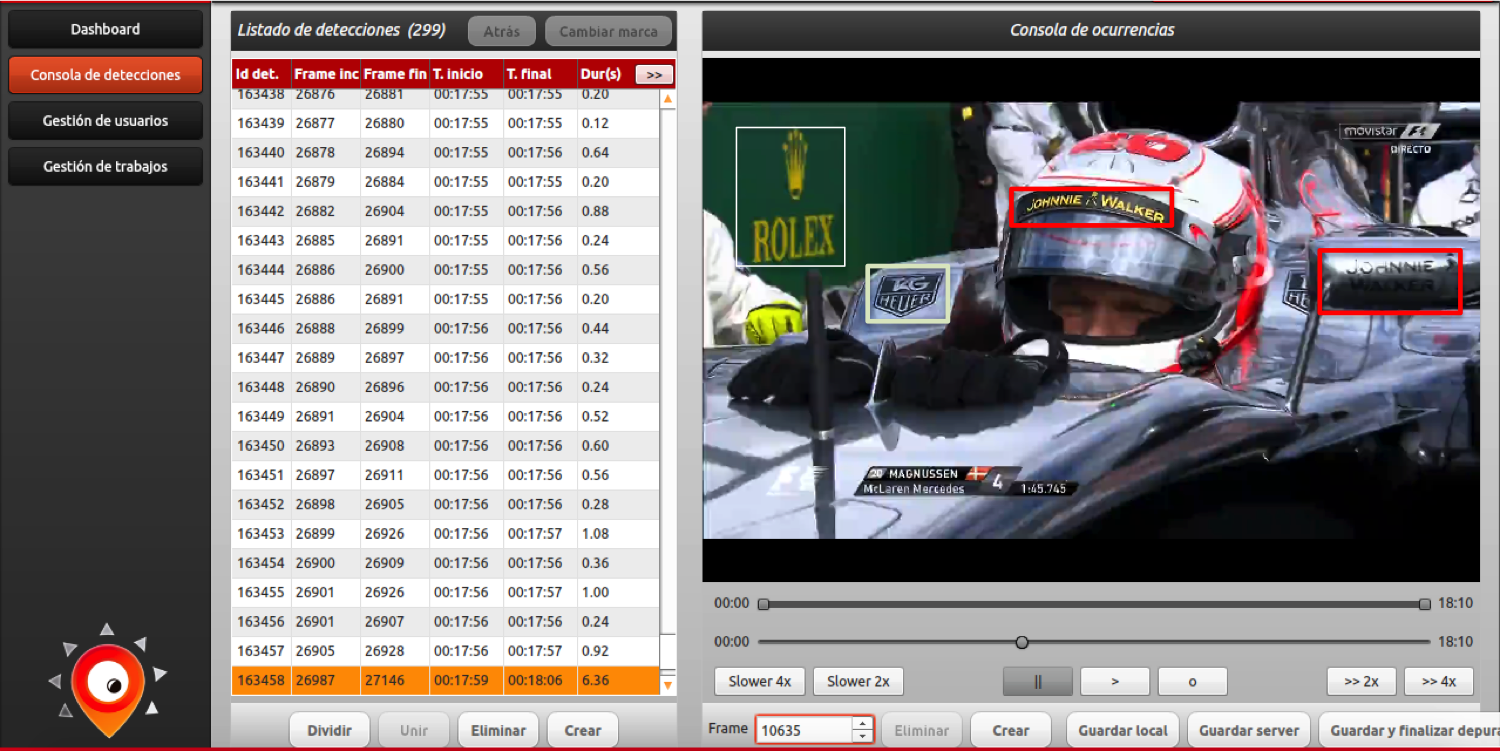Pause the video with the || button
Screen dimensions: 1500x752
tap(1038, 682)
